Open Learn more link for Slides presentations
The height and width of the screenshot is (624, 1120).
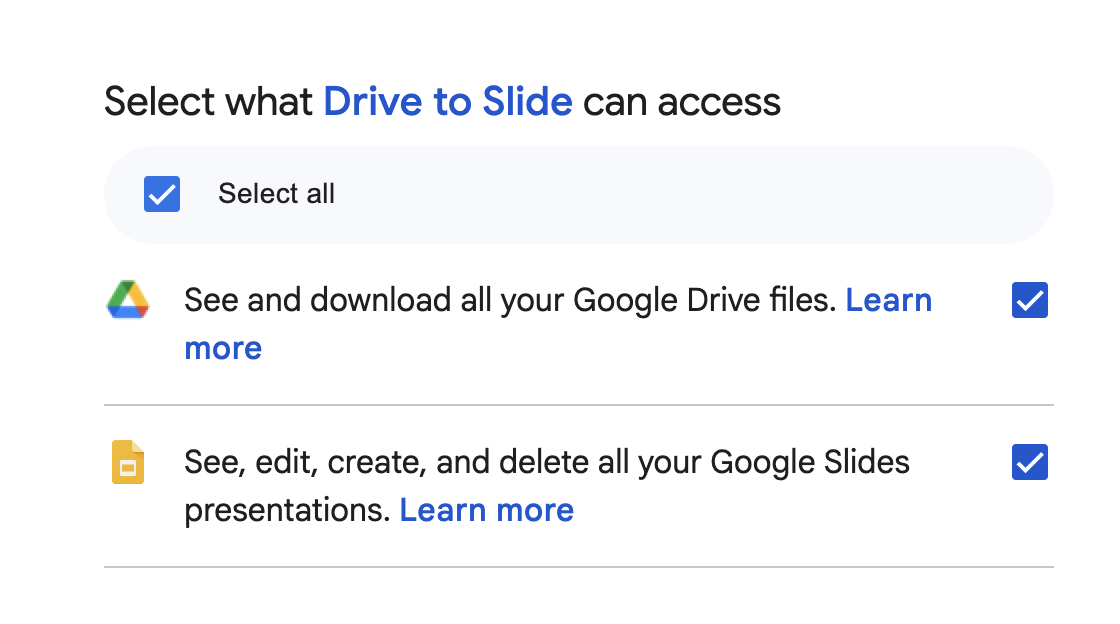(x=486, y=510)
